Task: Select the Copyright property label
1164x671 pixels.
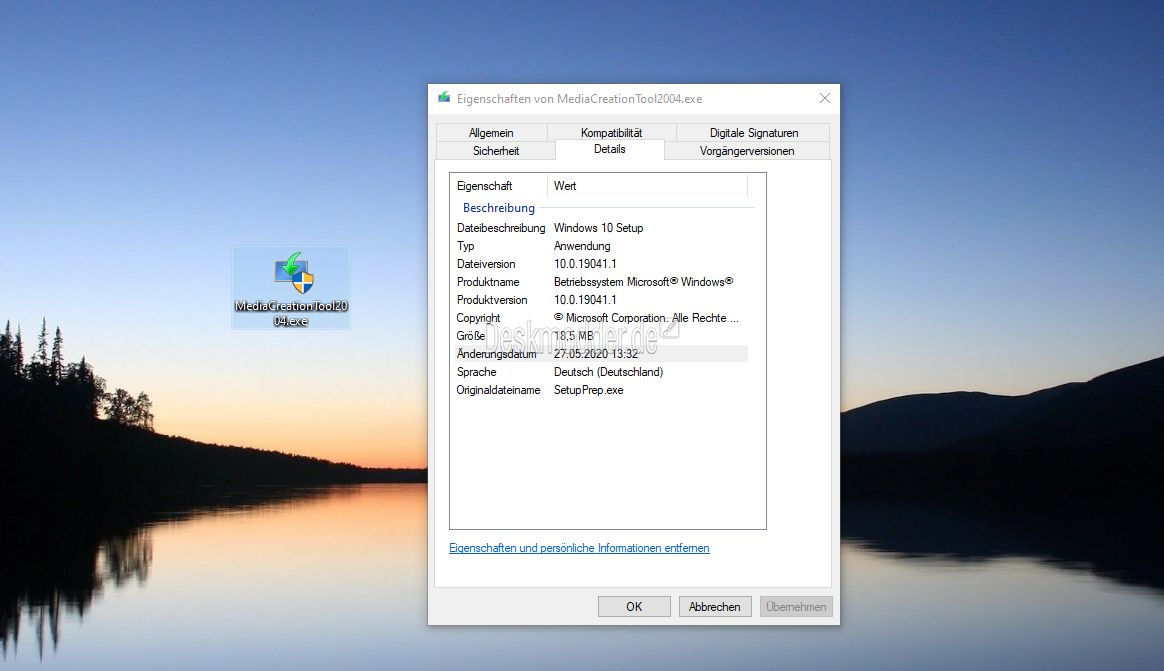Action: [x=478, y=318]
